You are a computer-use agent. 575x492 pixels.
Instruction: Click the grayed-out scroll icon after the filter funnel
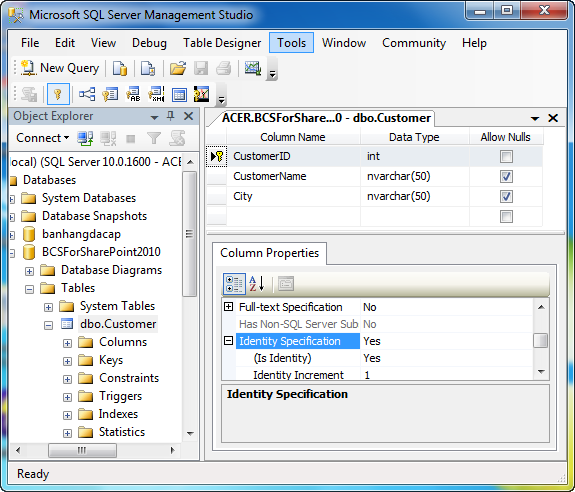[x=177, y=139]
